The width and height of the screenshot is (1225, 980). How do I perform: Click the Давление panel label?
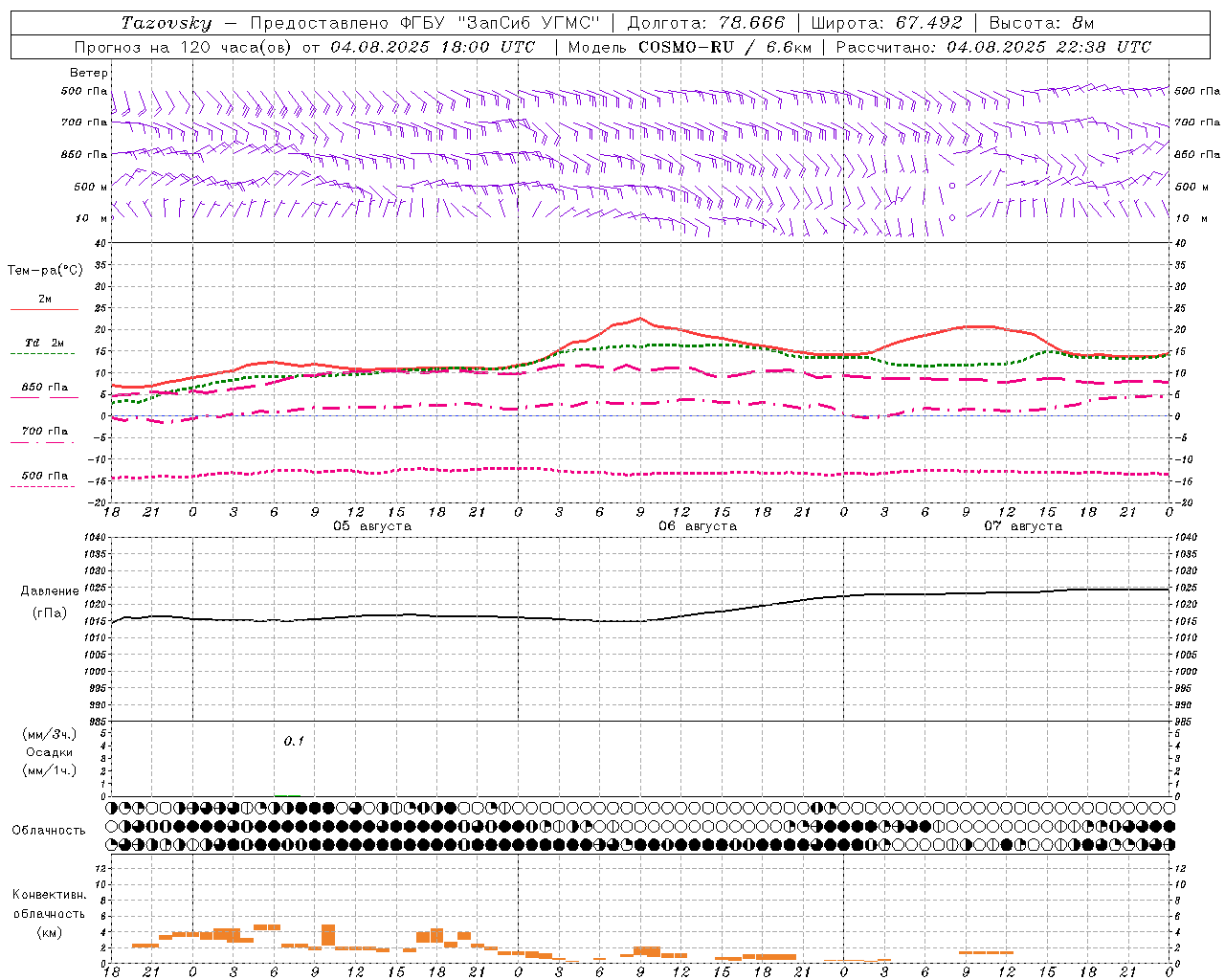click(x=50, y=591)
